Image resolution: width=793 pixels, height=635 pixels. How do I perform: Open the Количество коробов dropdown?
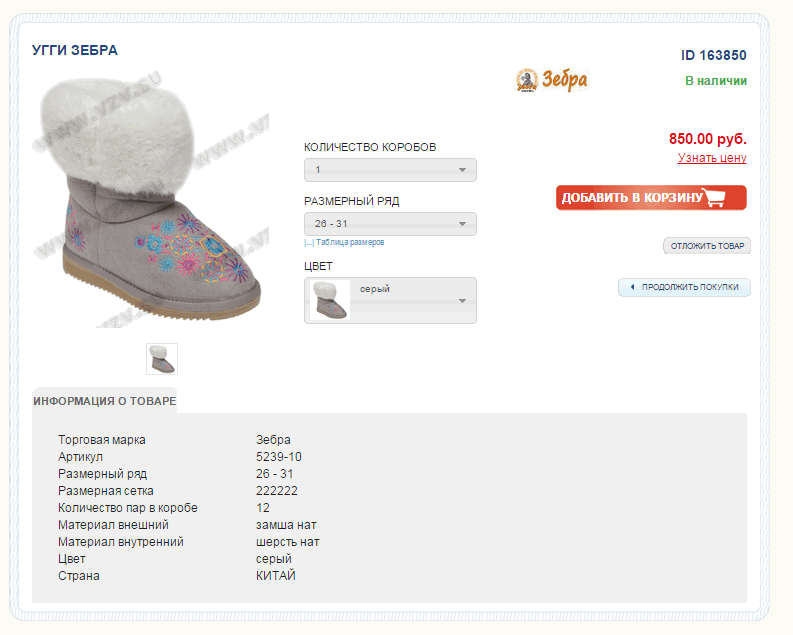(x=390, y=170)
